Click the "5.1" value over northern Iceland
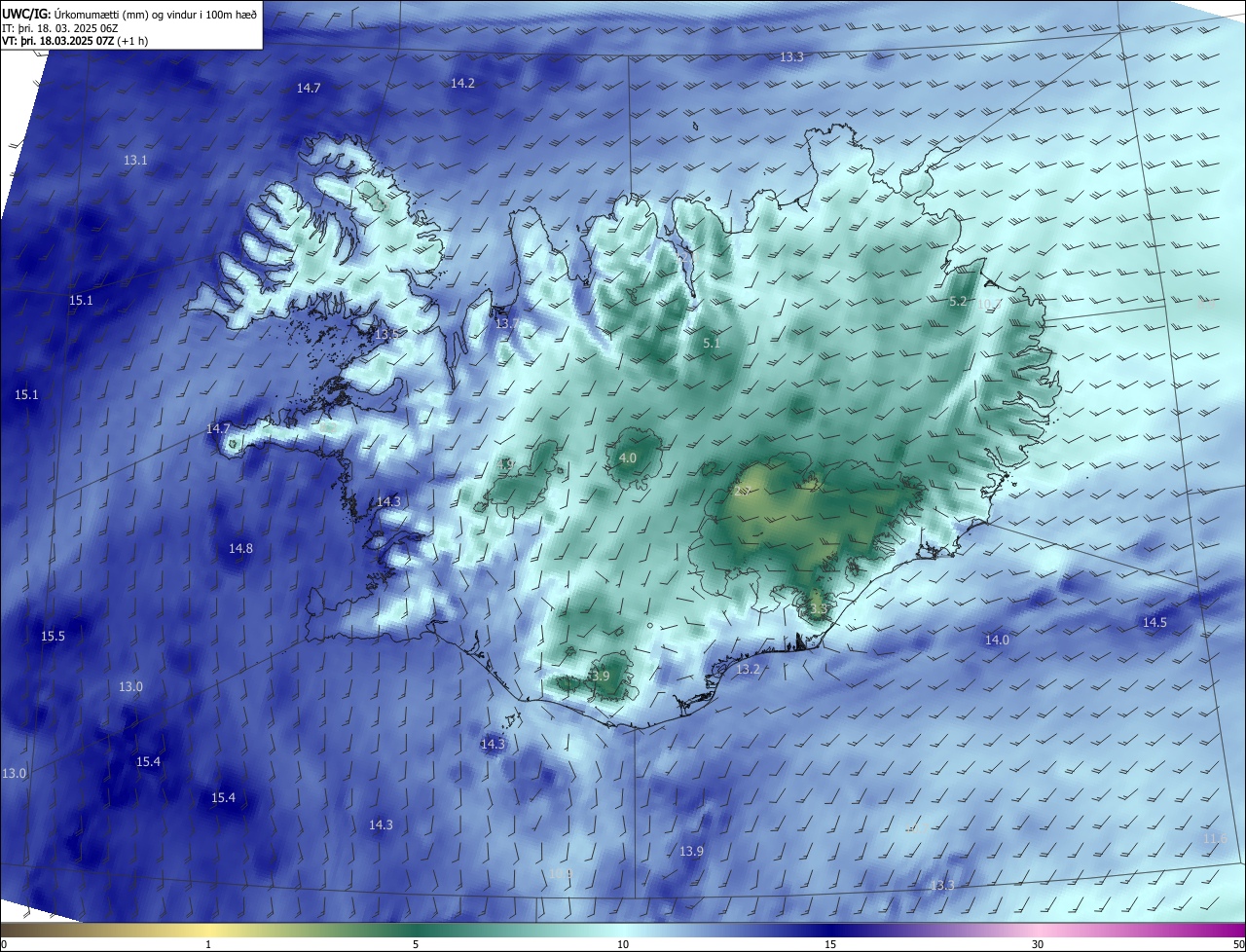This screenshot has width=1246, height=952. point(712,344)
